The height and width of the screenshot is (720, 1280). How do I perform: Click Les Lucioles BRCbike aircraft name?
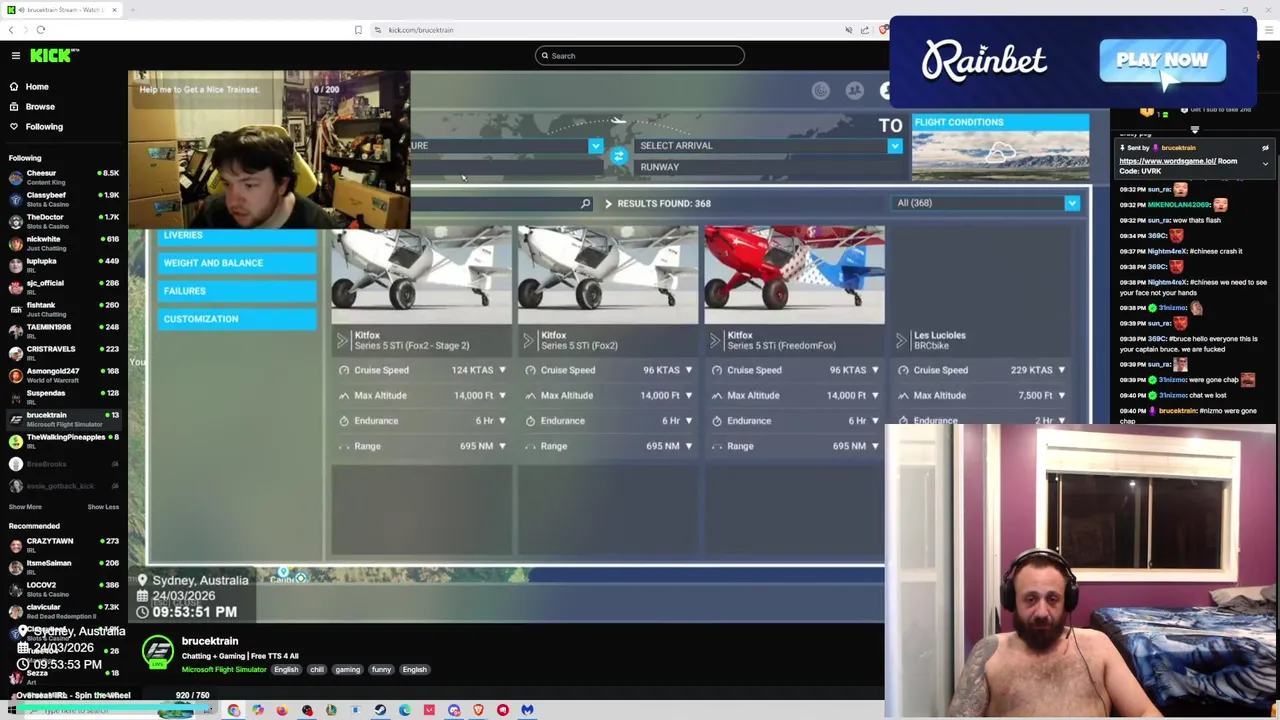[x=939, y=341]
